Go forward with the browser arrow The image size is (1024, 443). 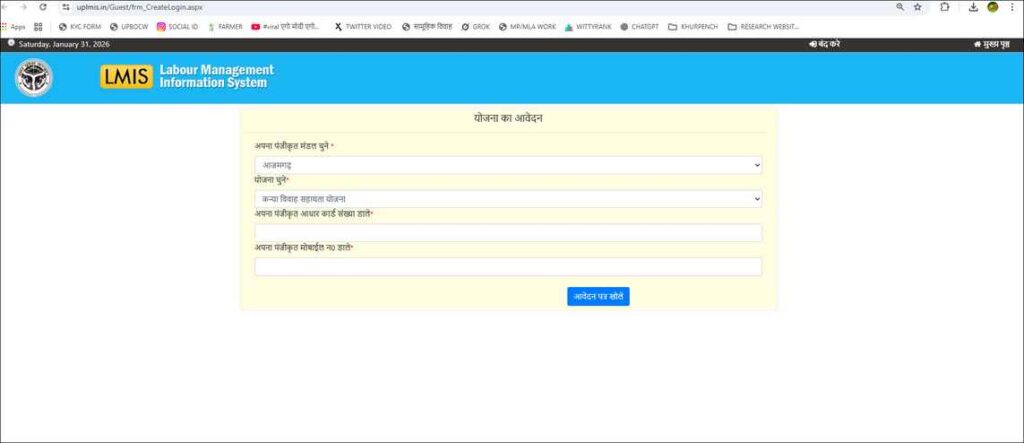24,7
